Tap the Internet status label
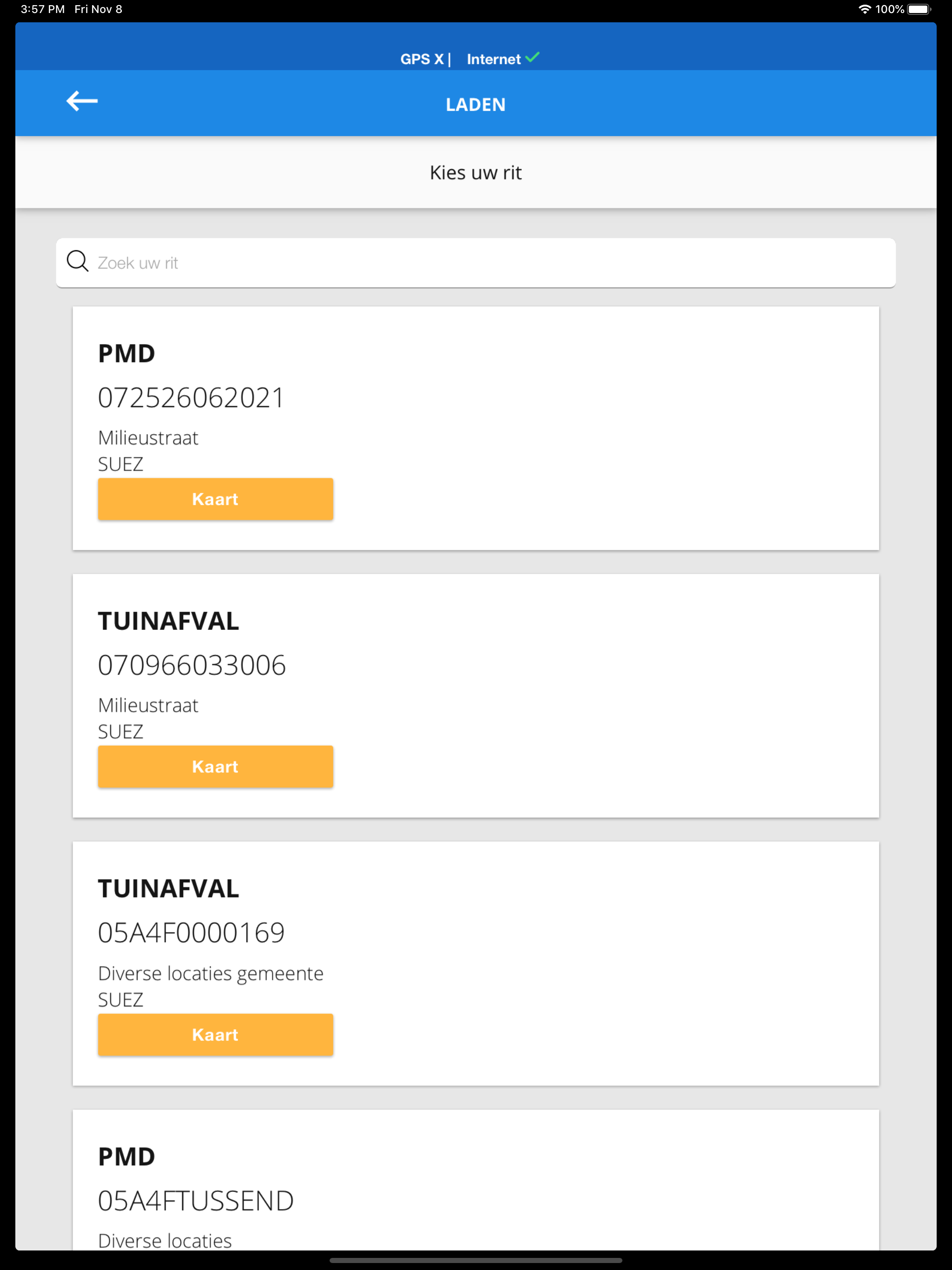The image size is (952, 1270). click(x=493, y=59)
